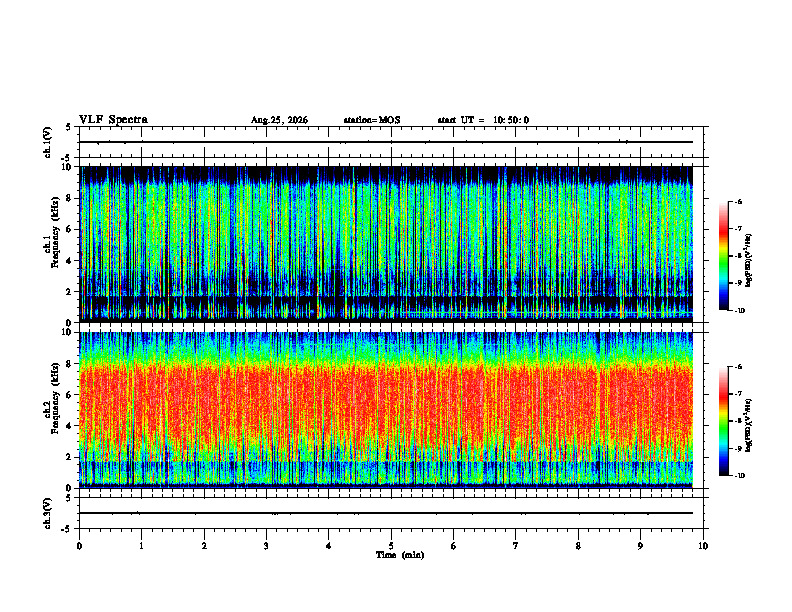Click the VLF Spectra title text
792x612 pixels.
[x=113, y=120]
